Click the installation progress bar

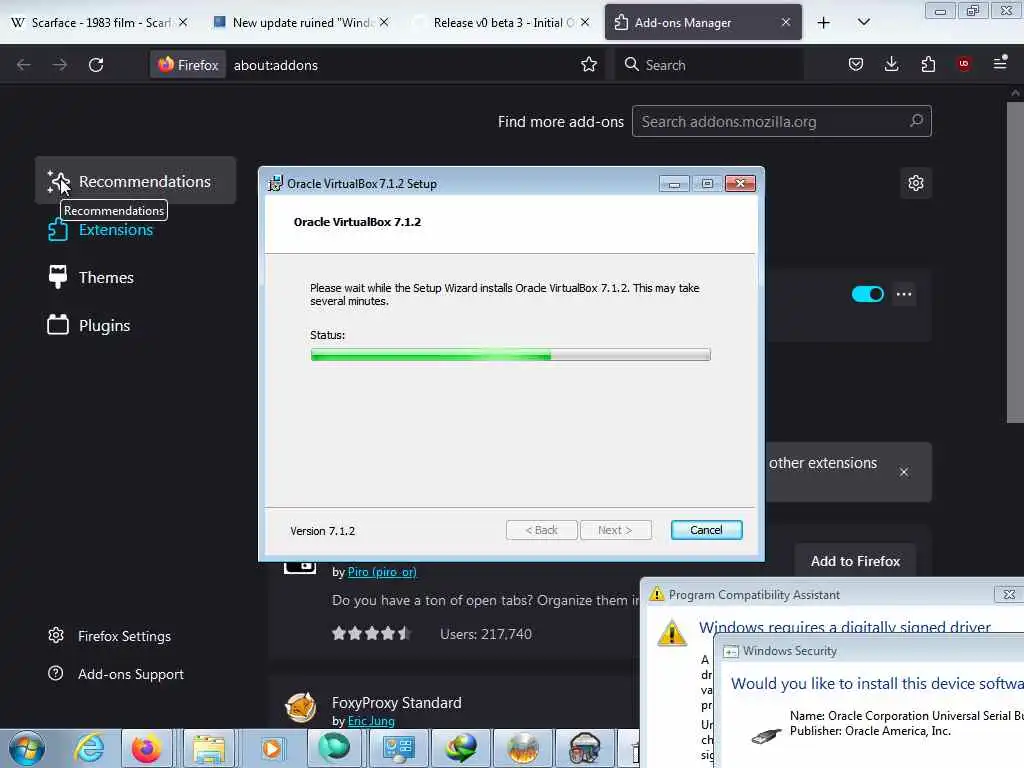tap(510, 355)
